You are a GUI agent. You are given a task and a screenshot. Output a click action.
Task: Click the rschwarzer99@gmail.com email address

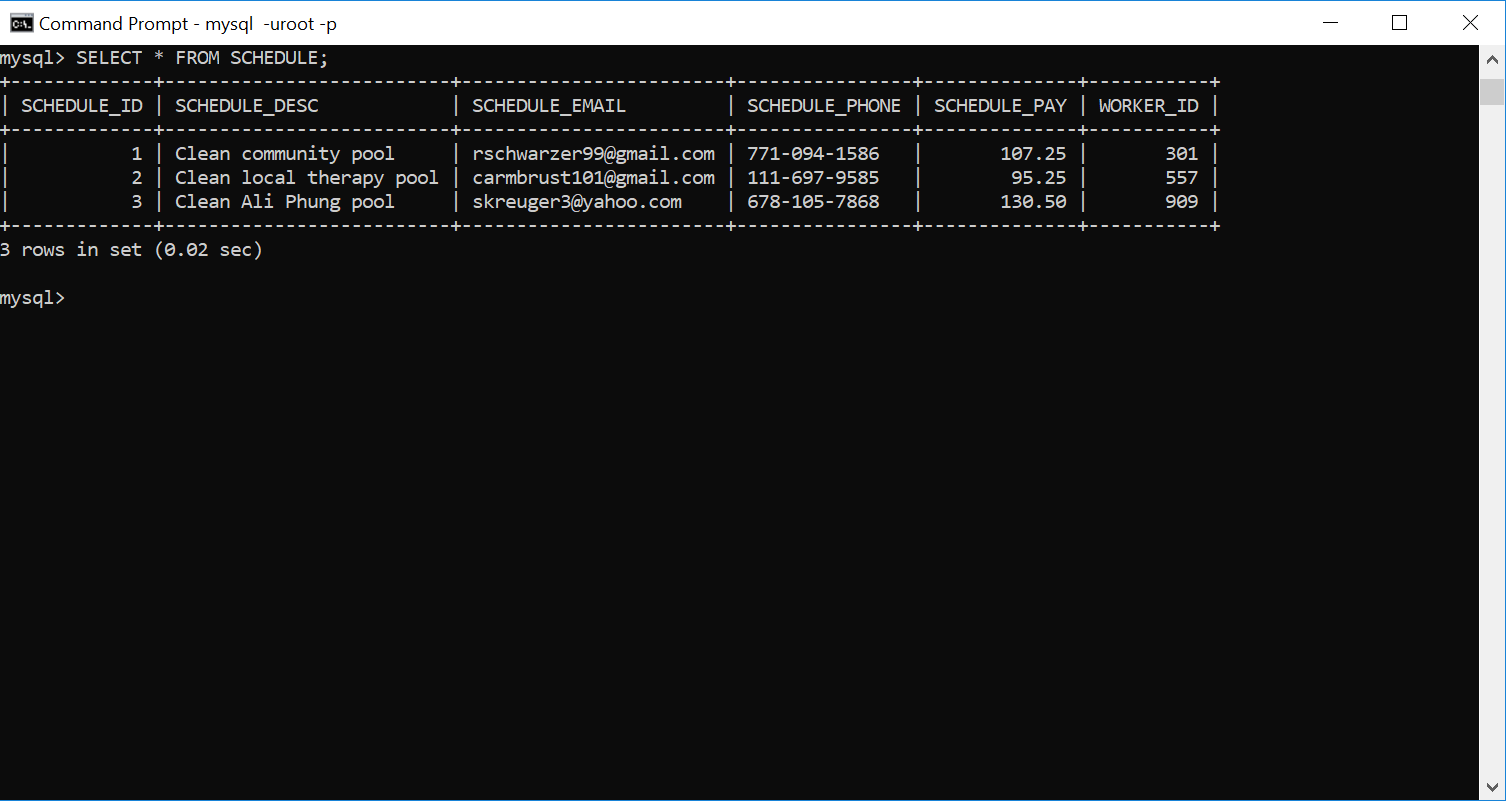(x=593, y=153)
